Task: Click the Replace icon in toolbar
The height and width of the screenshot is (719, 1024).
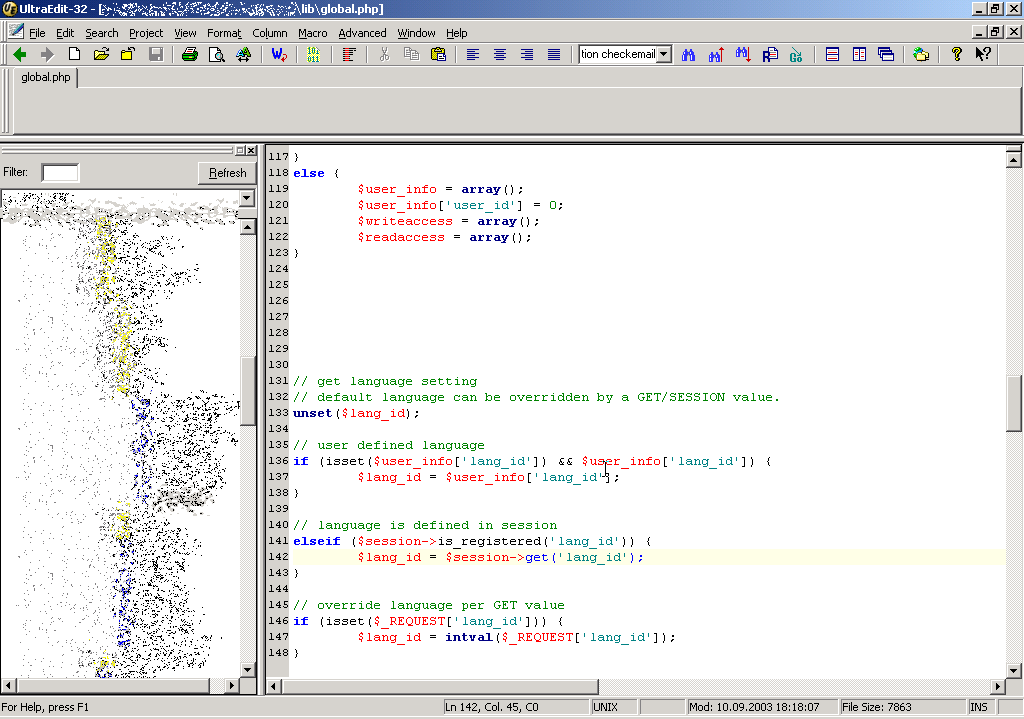Action: coord(770,54)
